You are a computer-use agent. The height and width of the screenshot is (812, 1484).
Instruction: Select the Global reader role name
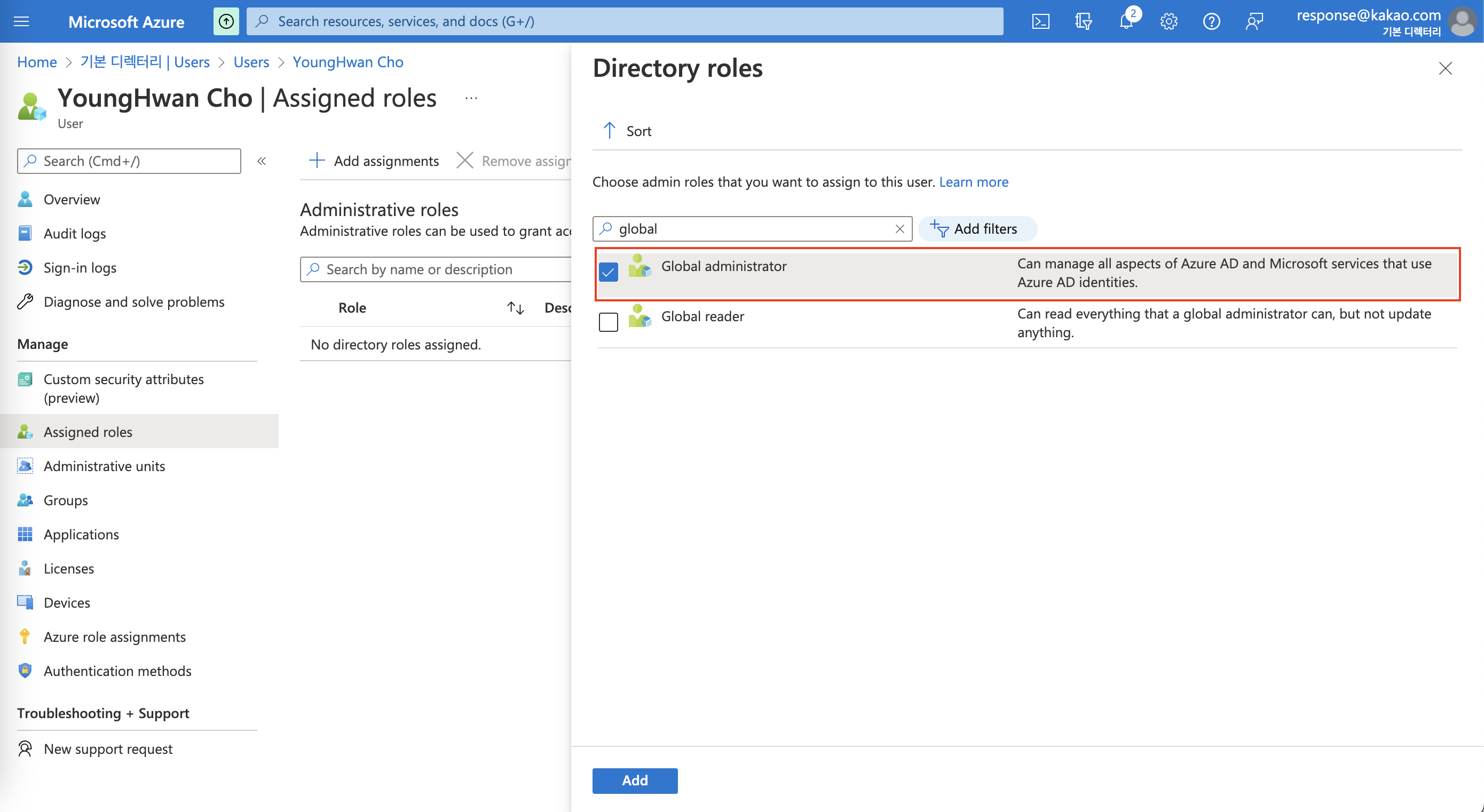(x=703, y=316)
